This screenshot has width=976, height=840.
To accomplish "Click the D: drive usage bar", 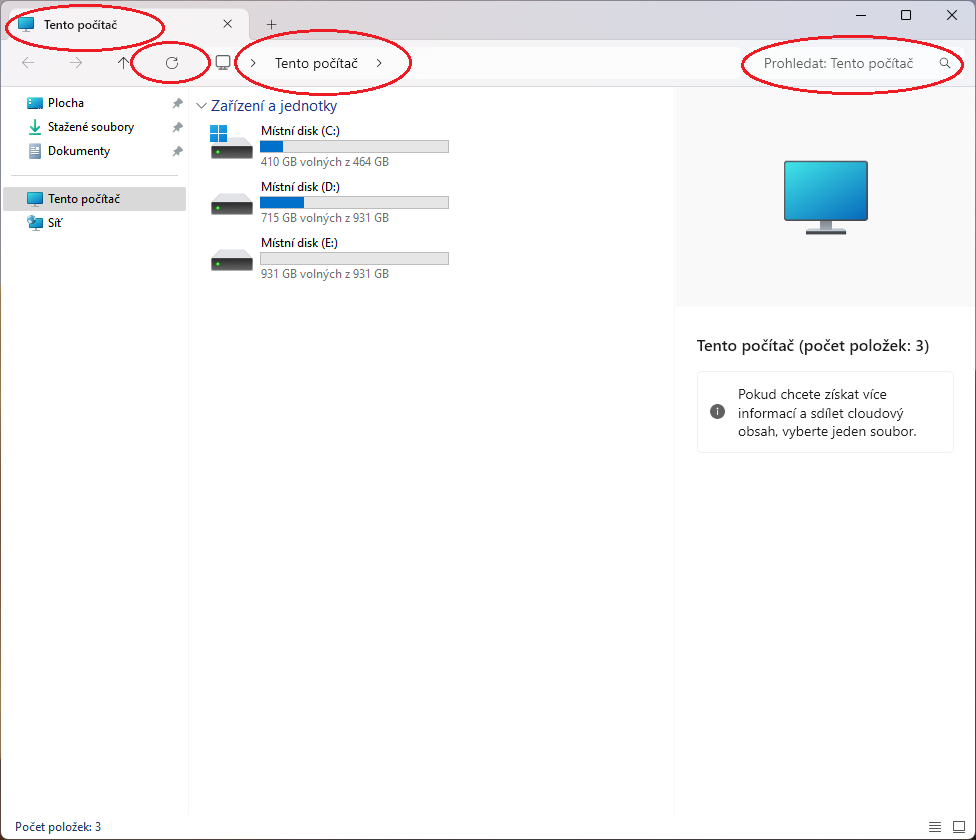I will coord(354,202).
